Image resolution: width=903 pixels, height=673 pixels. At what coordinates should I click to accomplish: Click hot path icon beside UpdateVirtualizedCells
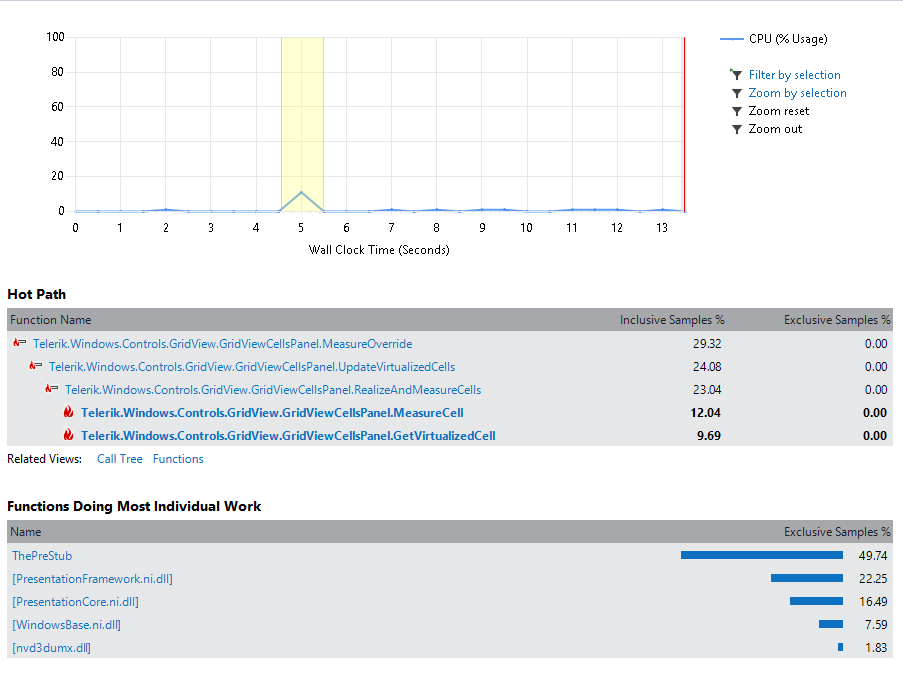(36, 366)
